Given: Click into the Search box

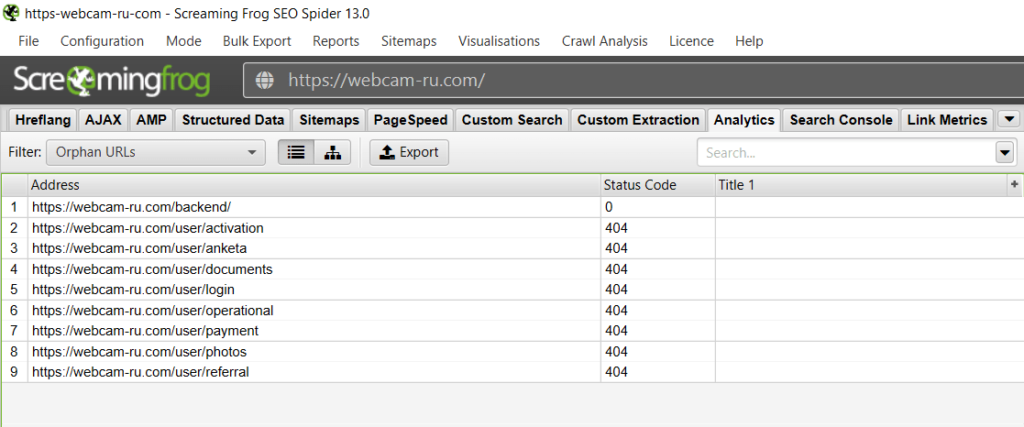Looking at the screenshot, I should [846, 153].
